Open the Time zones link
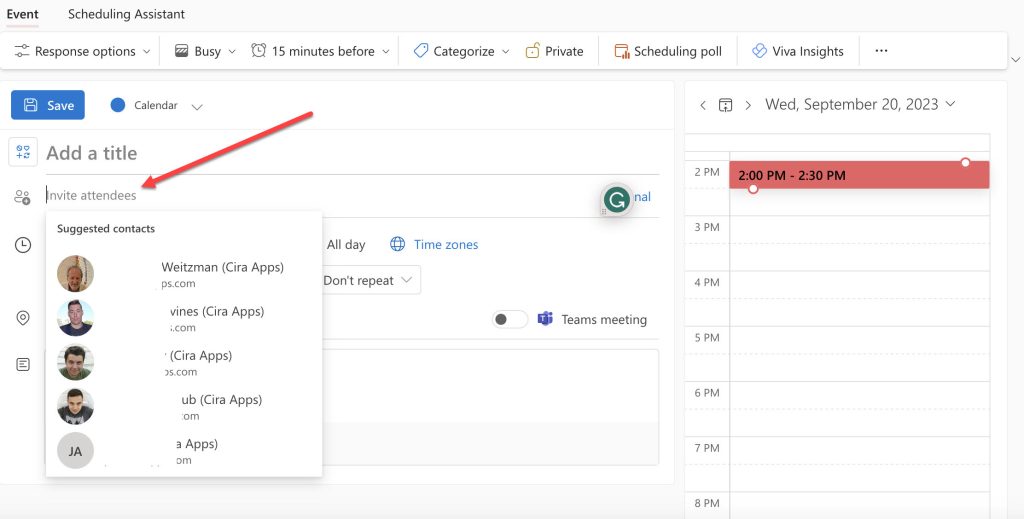The width and height of the screenshot is (1024, 519). coord(445,244)
